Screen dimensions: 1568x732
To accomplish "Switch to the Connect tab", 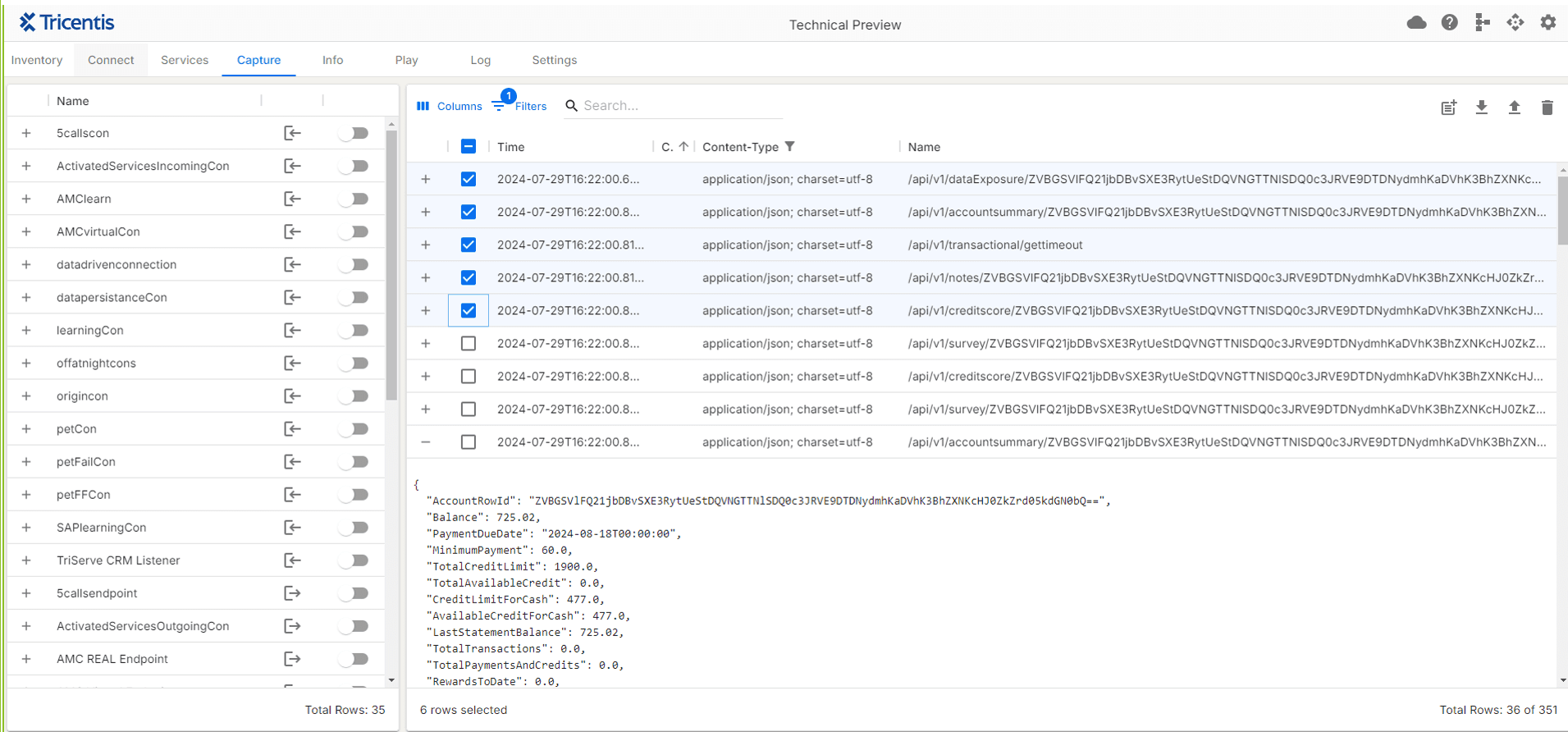I will 111,60.
